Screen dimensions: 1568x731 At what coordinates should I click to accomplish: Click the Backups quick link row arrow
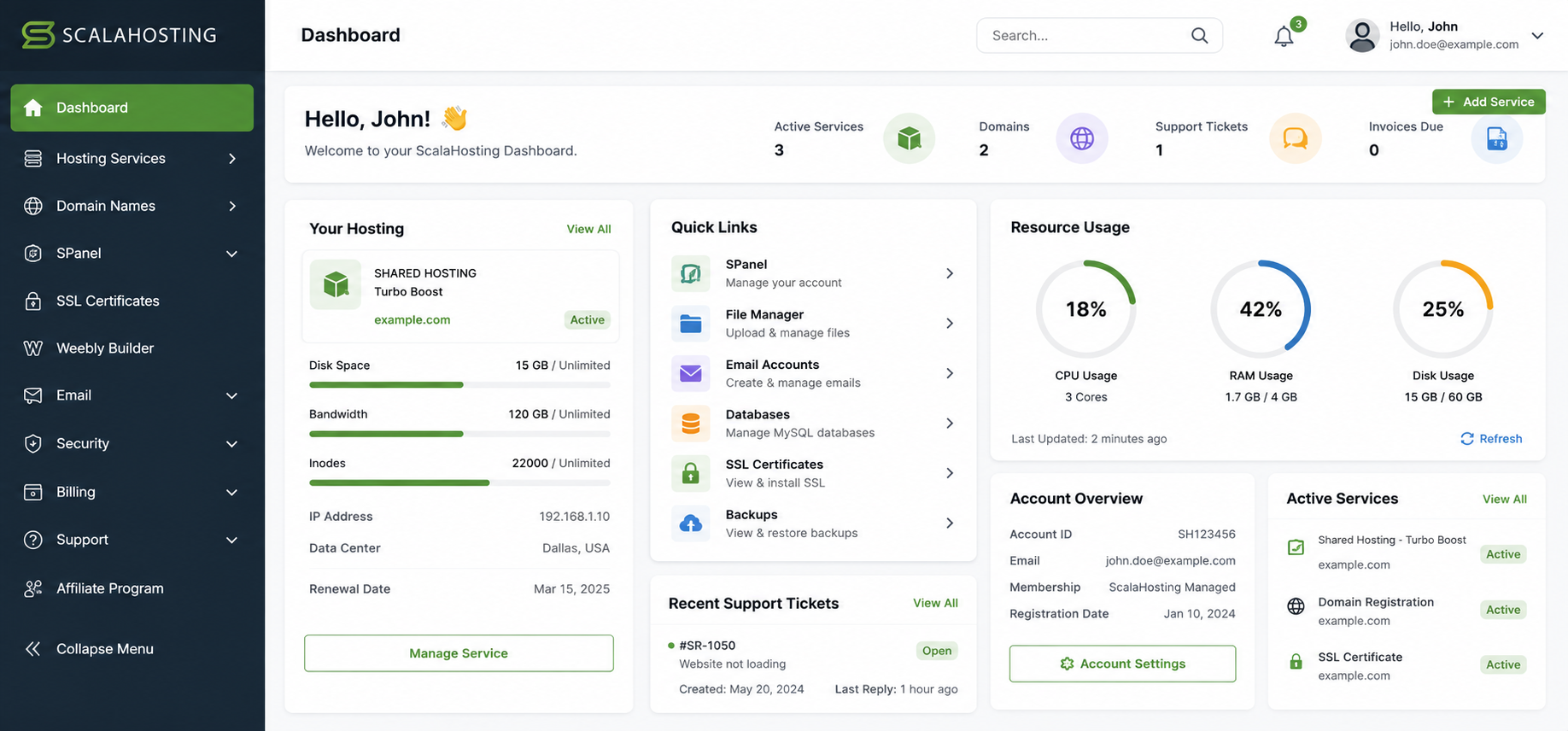[950, 523]
